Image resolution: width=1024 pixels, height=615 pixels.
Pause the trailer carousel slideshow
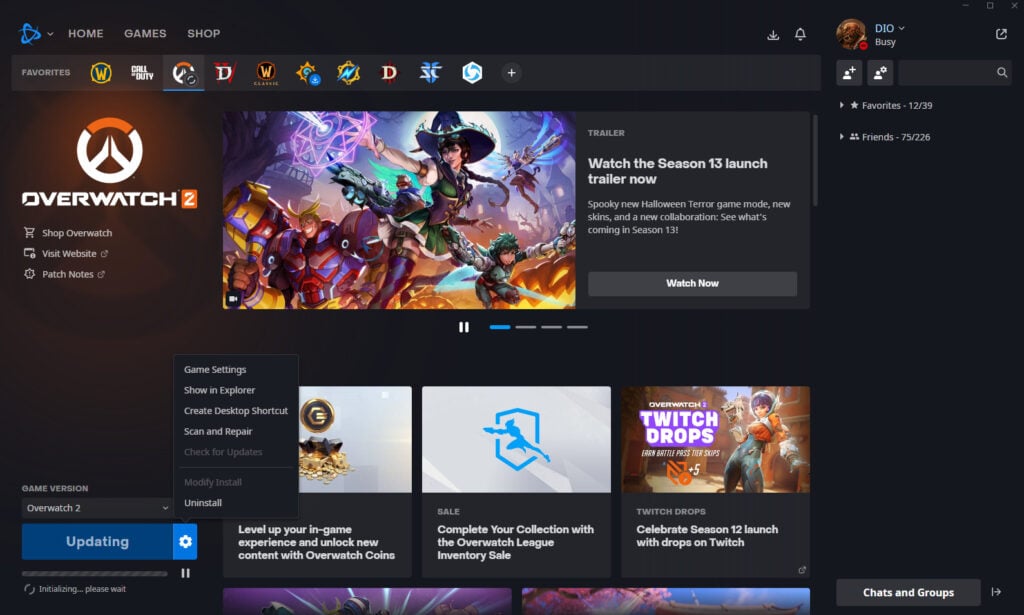[x=464, y=326]
